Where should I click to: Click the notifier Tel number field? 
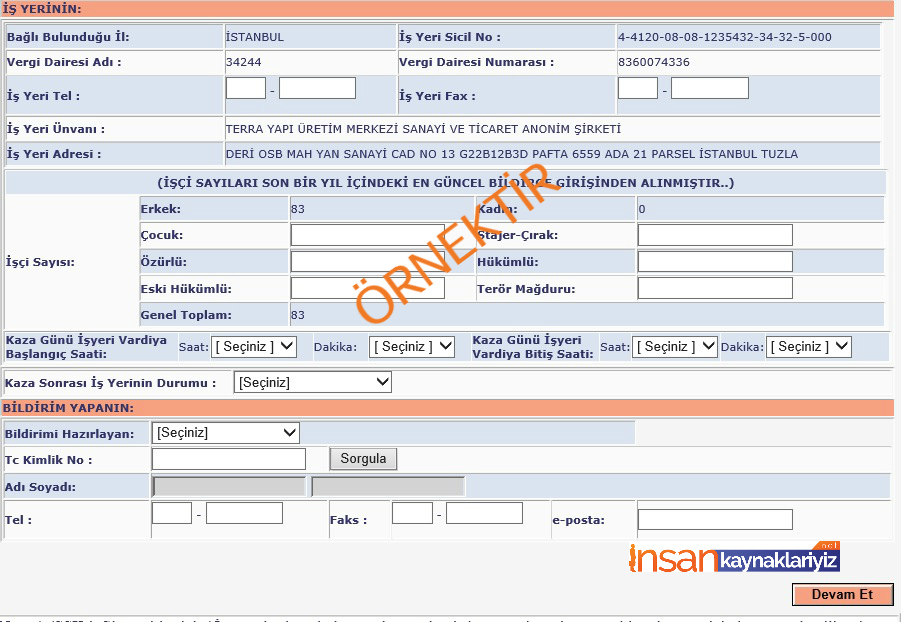point(244,513)
